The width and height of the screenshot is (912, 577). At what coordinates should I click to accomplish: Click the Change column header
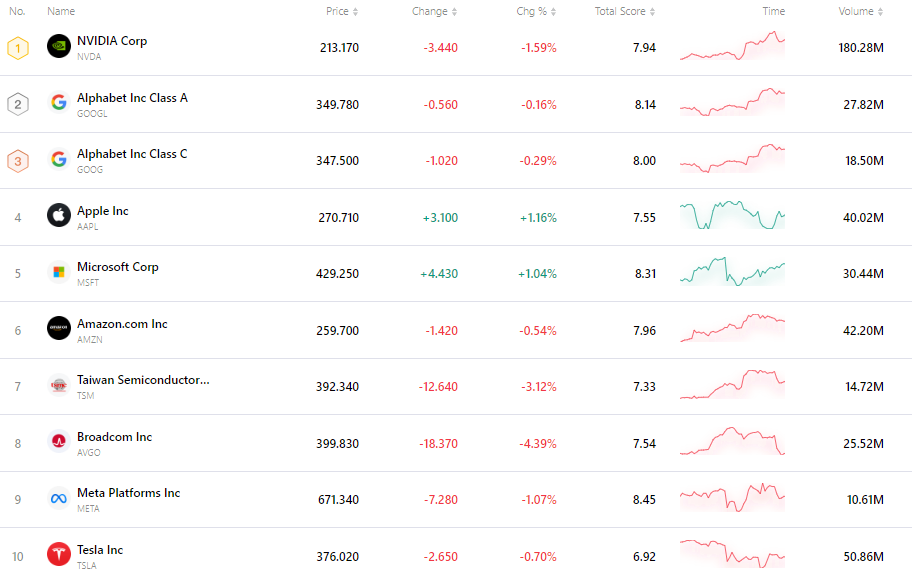click(431, 11)
